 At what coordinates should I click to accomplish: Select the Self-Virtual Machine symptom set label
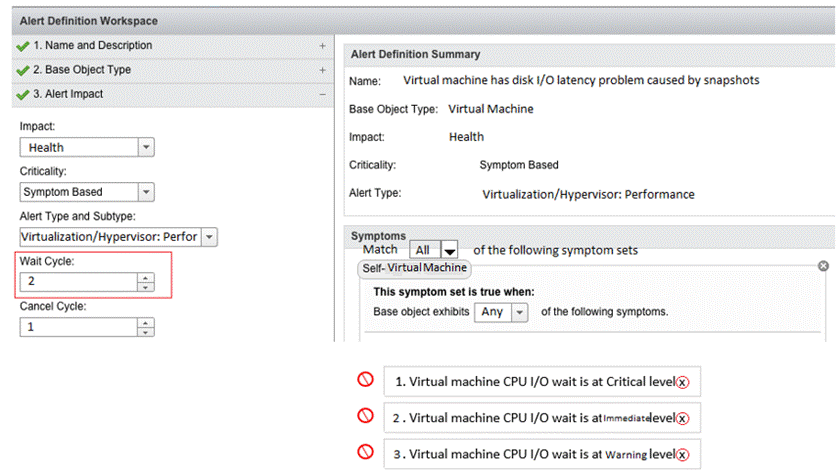(414, 269)
